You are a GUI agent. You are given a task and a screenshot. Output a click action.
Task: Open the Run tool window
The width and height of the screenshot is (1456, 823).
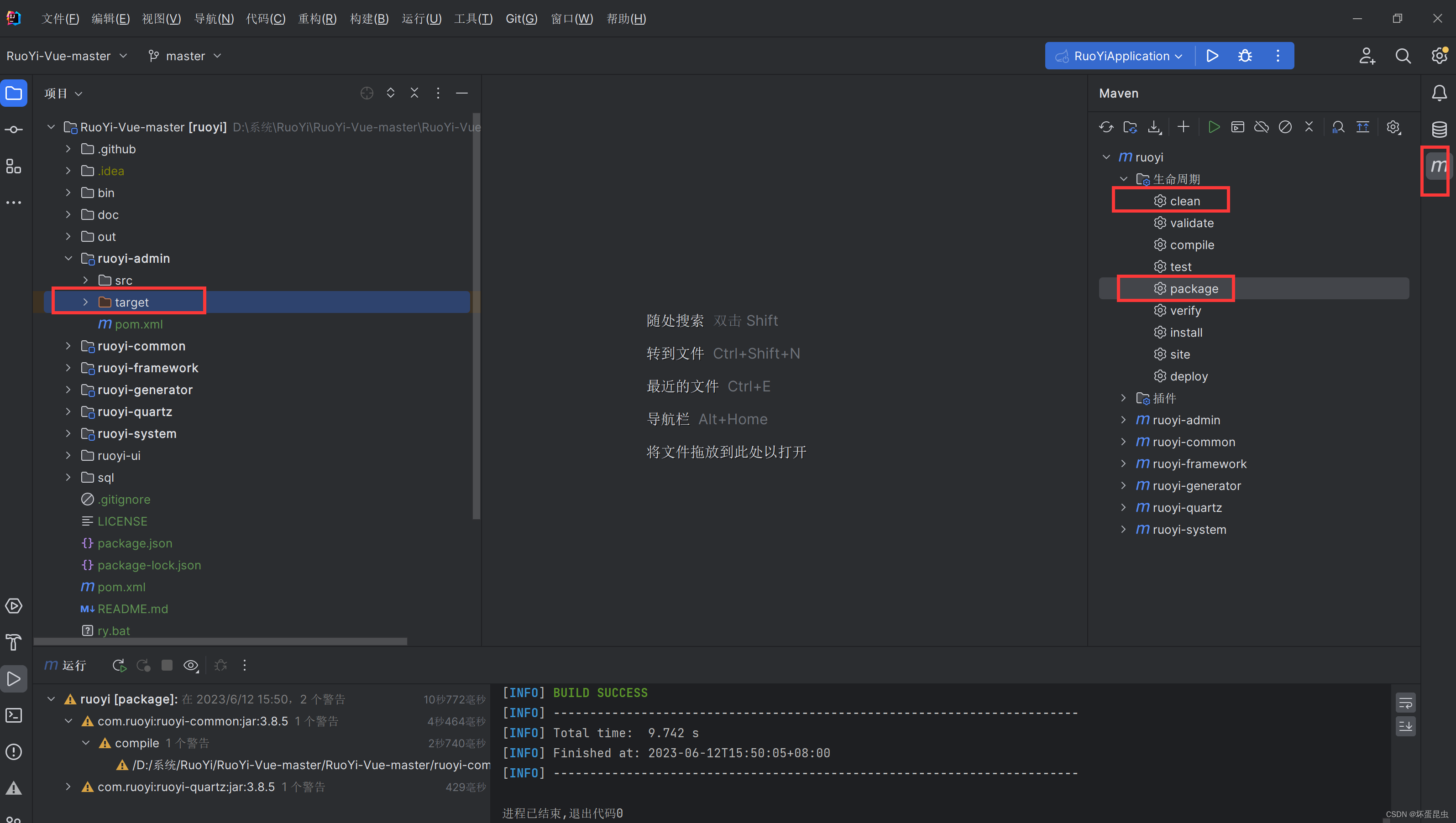(x=14, y=679)
